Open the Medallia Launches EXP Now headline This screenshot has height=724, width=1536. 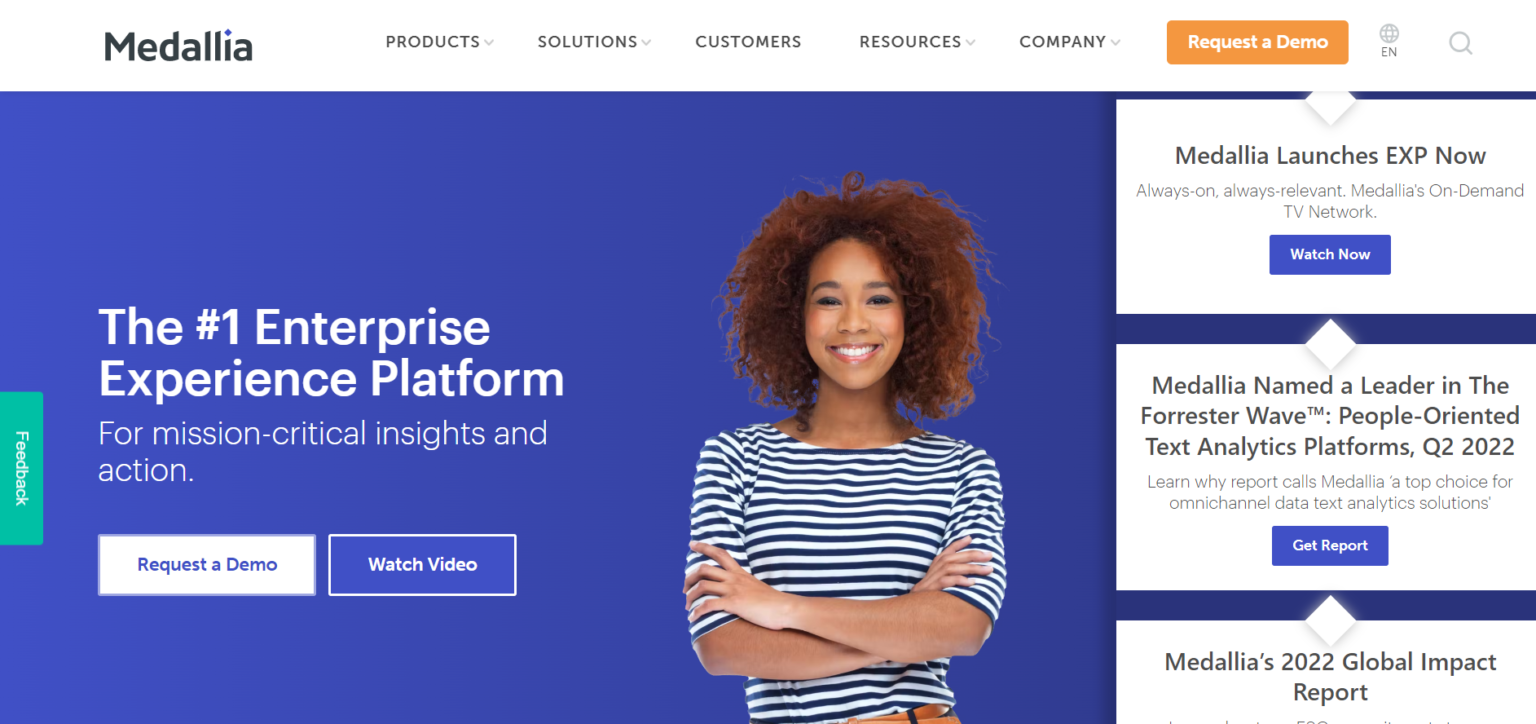point(1330,156)
